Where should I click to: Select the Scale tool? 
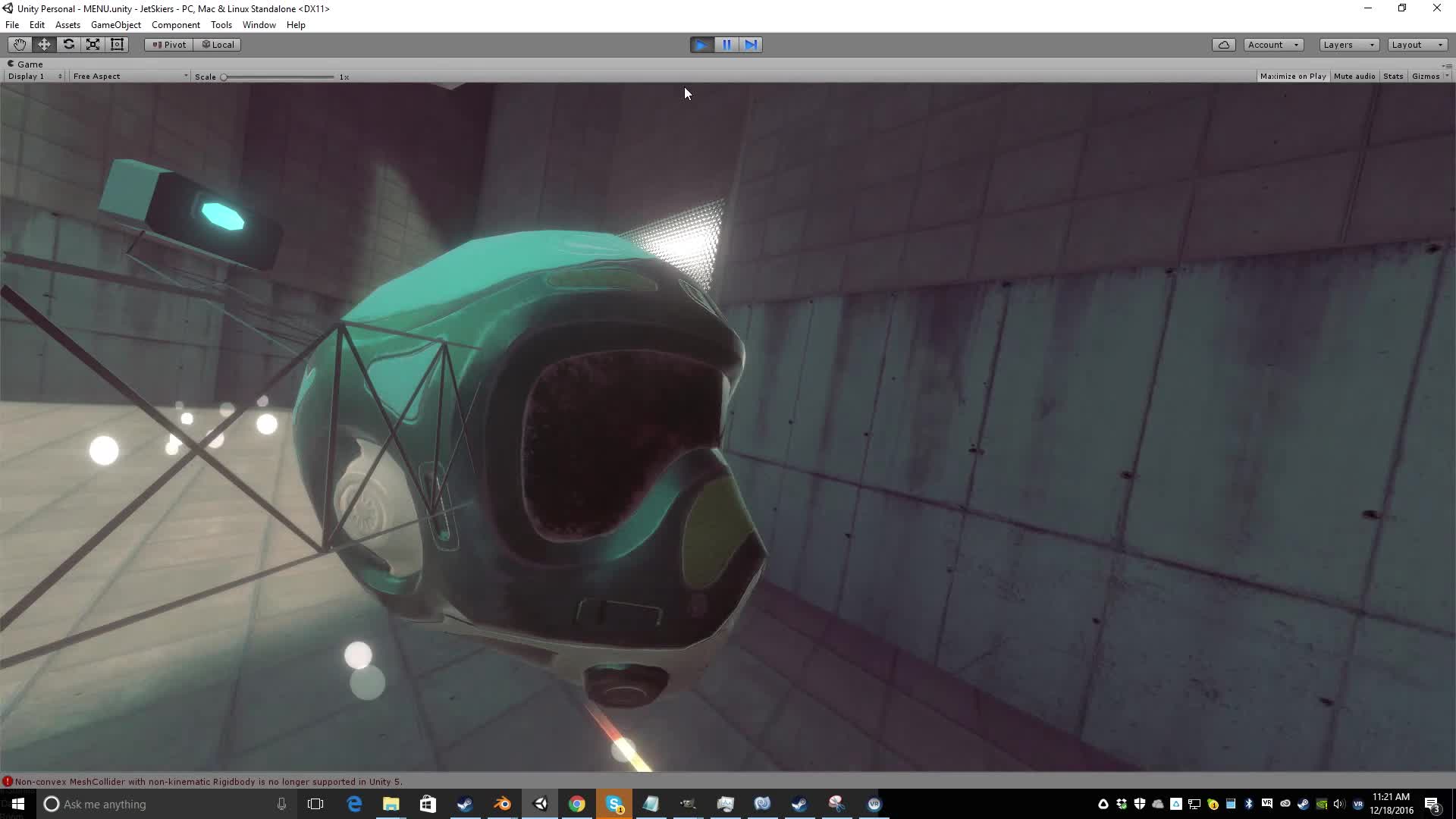(93, 44)
